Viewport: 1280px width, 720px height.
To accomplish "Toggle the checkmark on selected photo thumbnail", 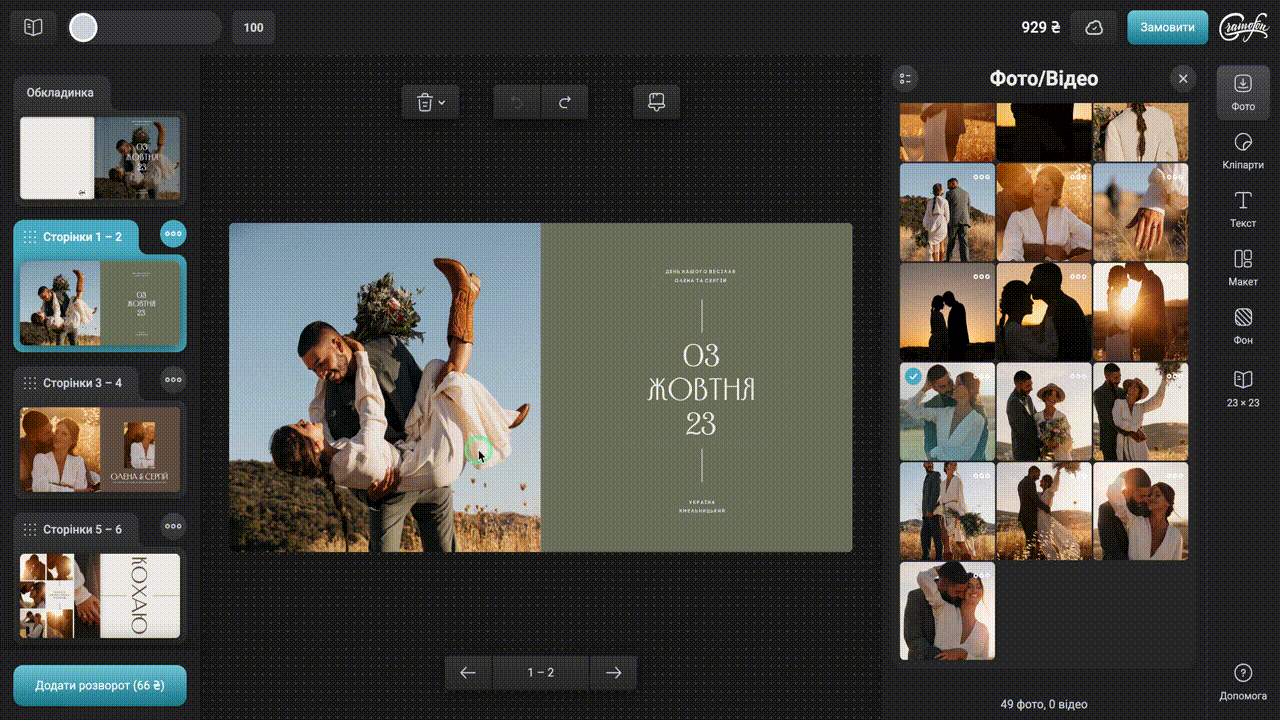I will pyautogui.click(x=913, y=377).
